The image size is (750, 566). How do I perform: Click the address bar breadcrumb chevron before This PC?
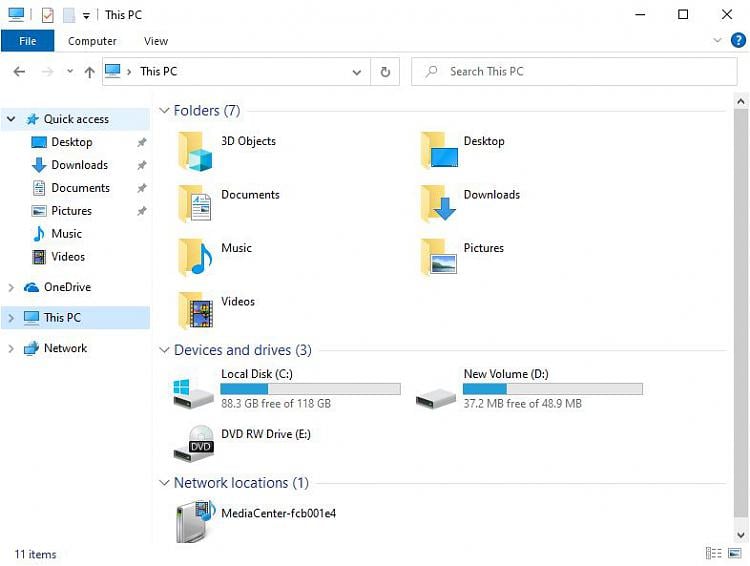pos(129,72)
